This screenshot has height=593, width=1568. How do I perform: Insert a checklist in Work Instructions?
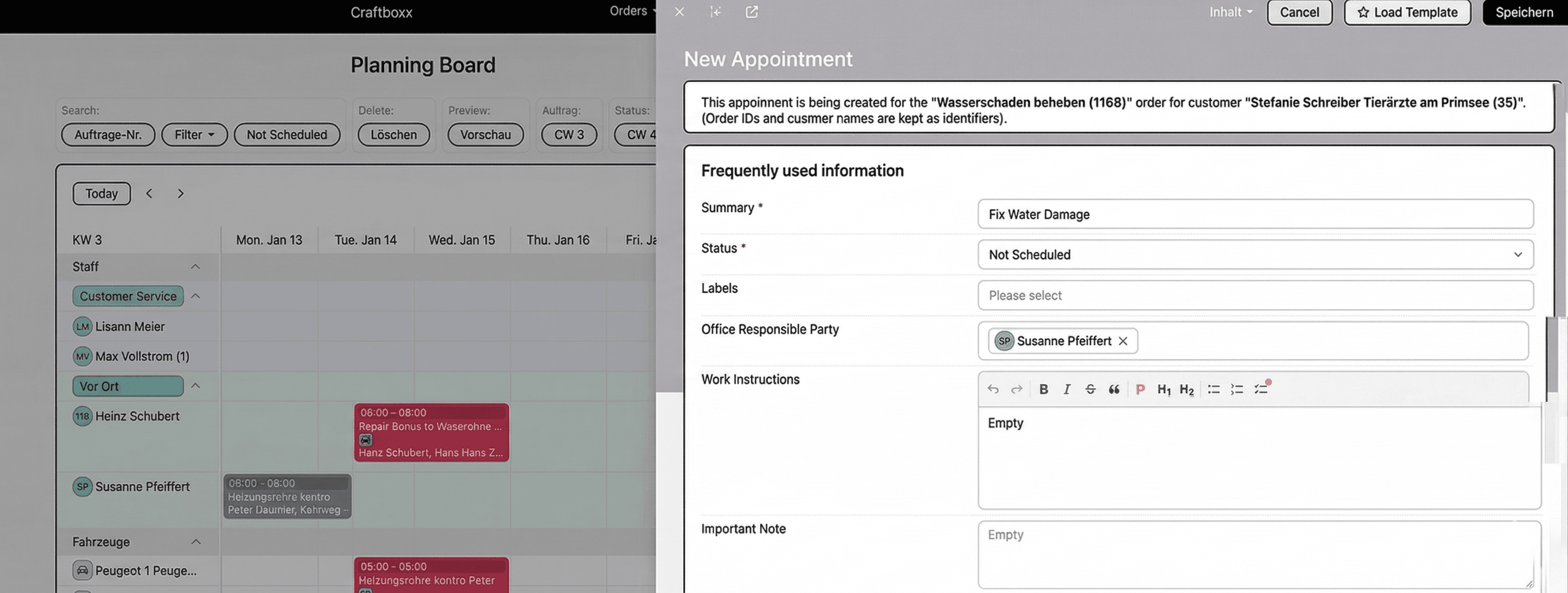(1261, 390)
